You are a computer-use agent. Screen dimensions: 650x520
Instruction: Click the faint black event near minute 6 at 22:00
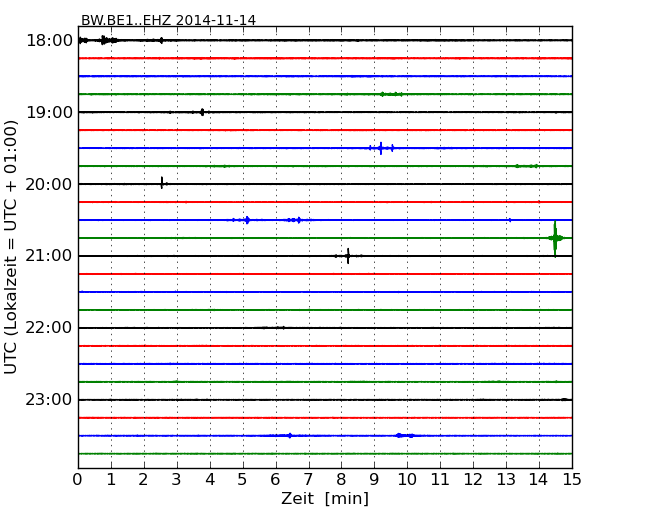point(274,328)
